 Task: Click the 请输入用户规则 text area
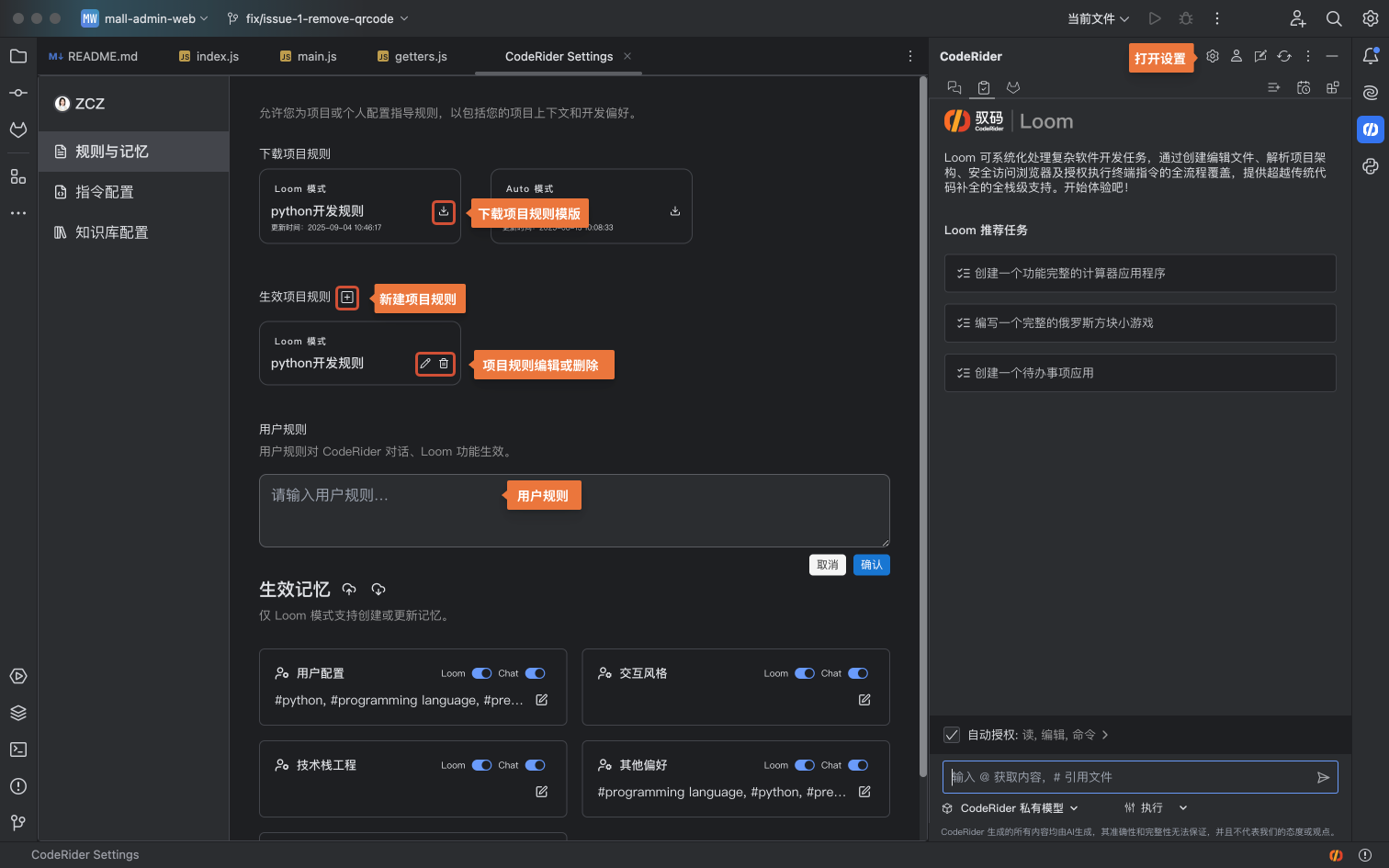coord(573,511)
